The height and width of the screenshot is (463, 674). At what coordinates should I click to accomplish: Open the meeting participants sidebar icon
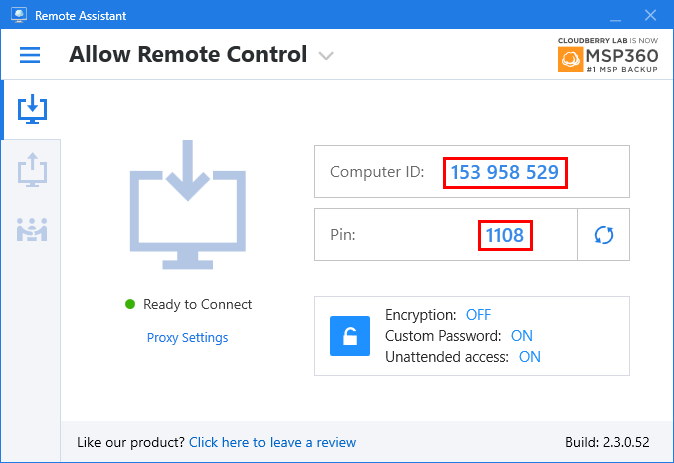point(32,229)
